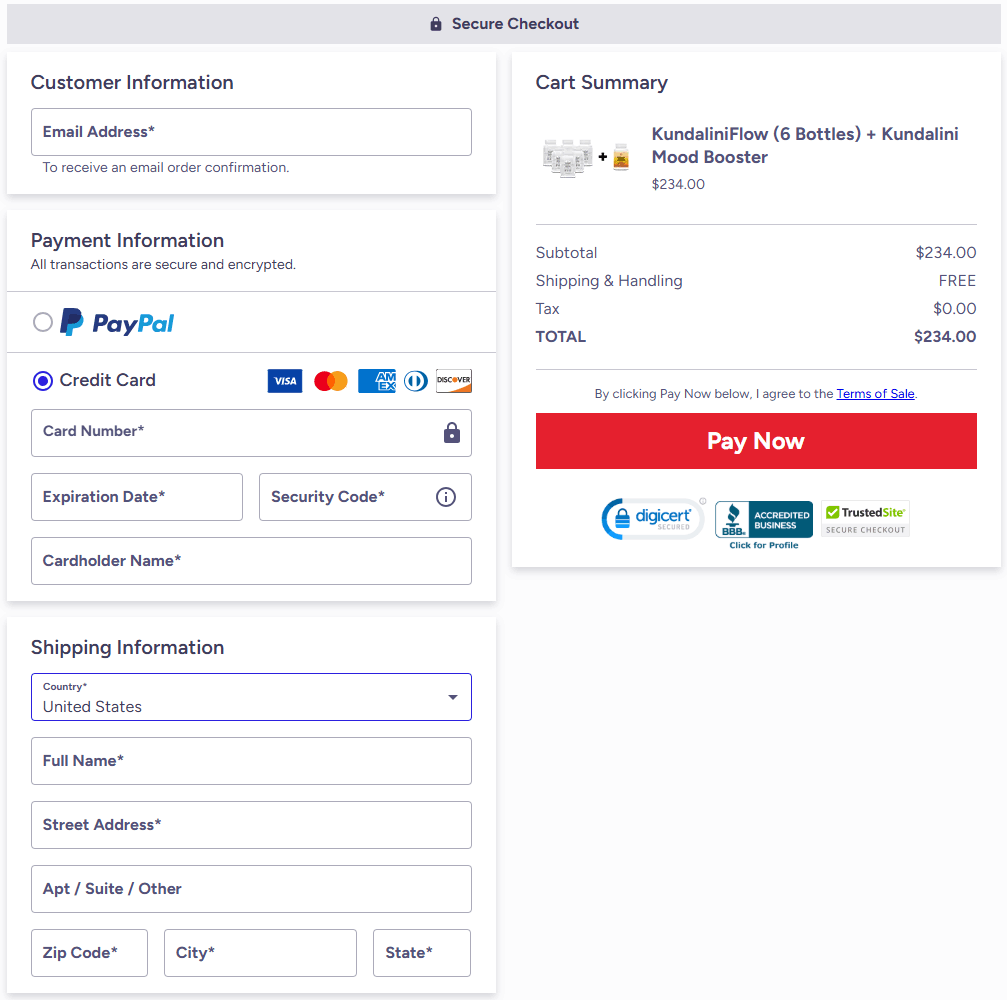Screen dimensions: 1007x1000
Task: Click the Discover card icon
Action: tap(454, 381)
